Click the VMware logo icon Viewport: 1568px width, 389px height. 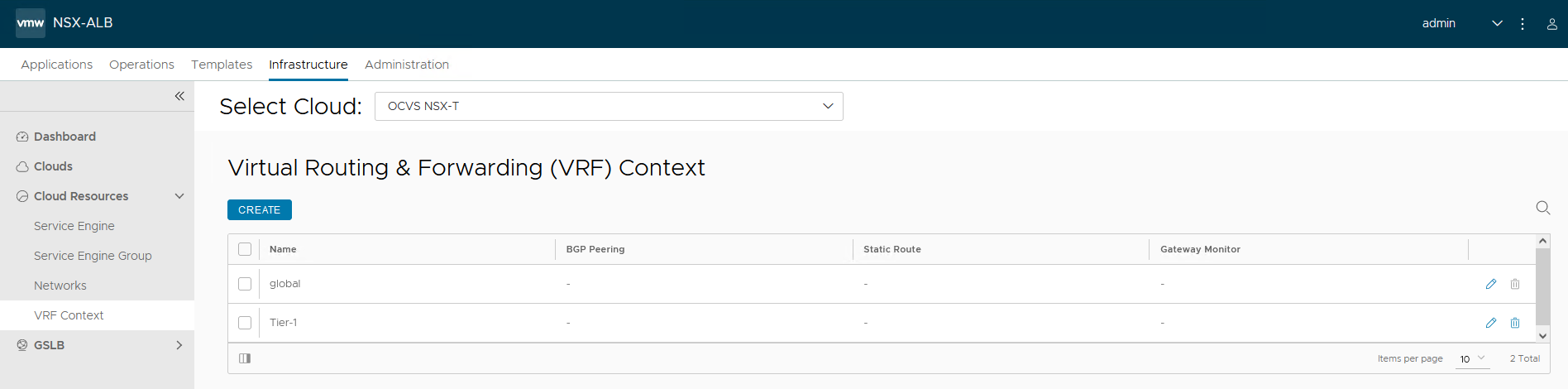(31, 23)
